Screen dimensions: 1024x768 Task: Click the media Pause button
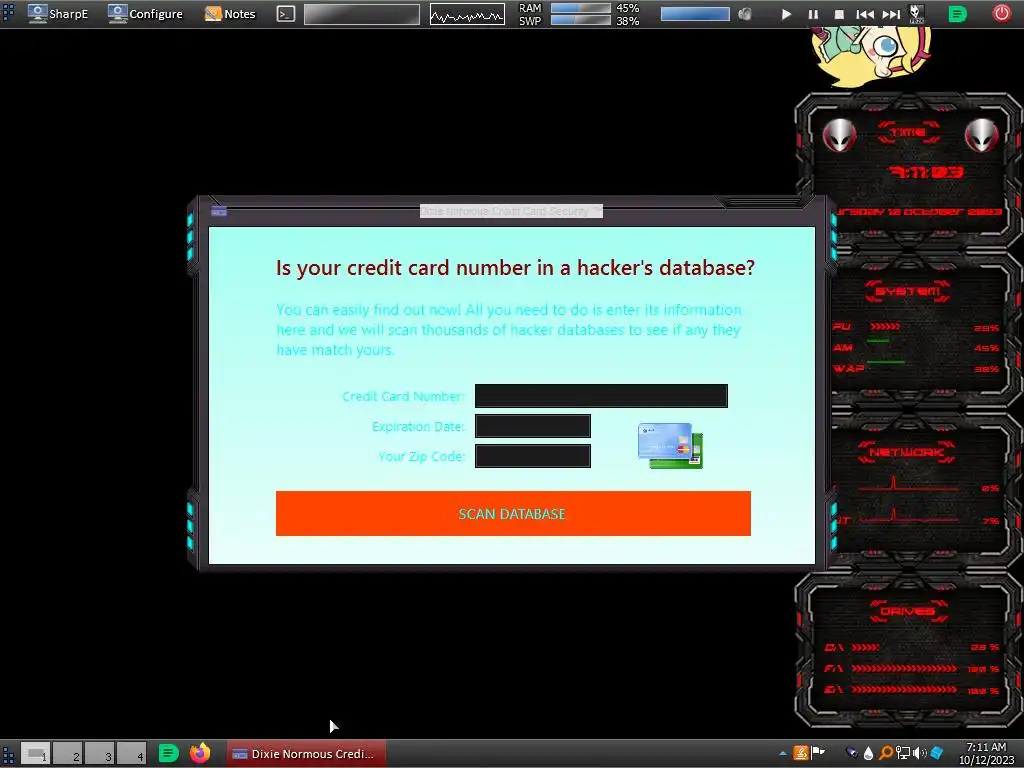point(813,14)
